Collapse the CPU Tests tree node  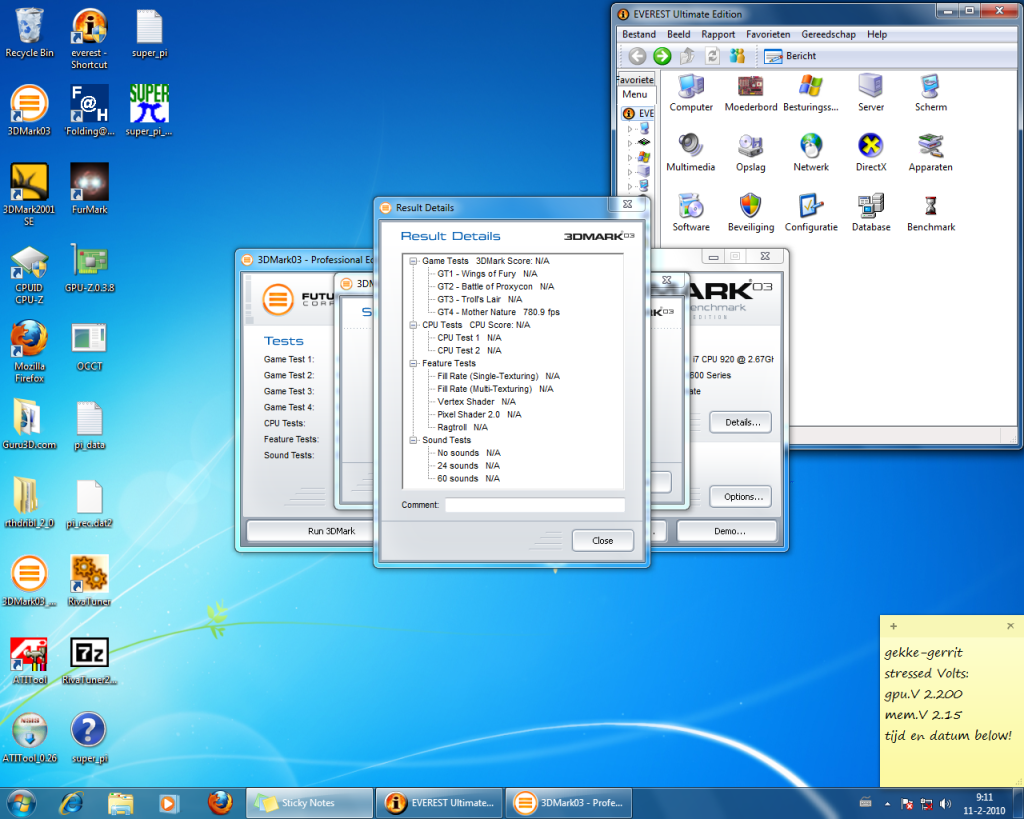(413, 325)
